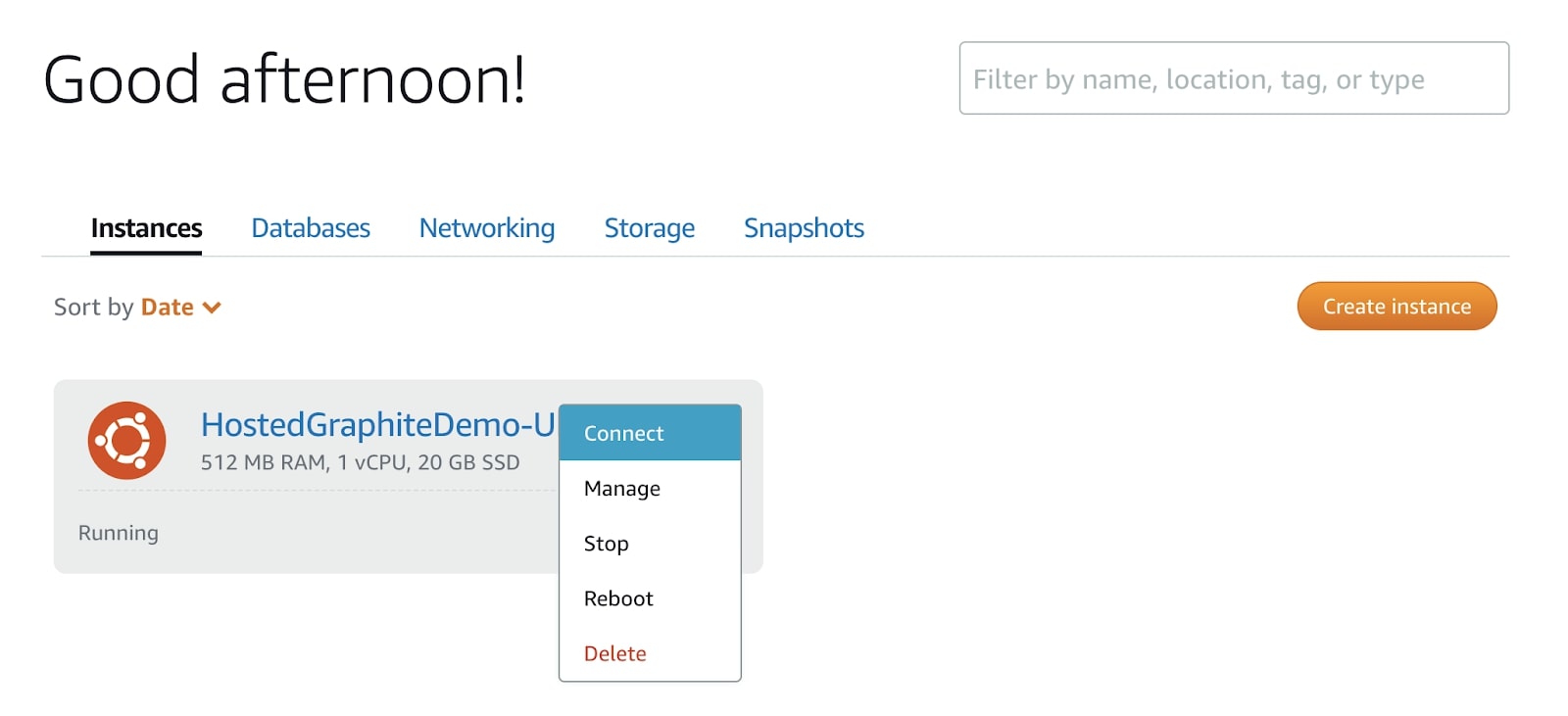Choose Reboot from the instance menu
This screenshot has width=1568, height=716.
[x=650, y=597]
